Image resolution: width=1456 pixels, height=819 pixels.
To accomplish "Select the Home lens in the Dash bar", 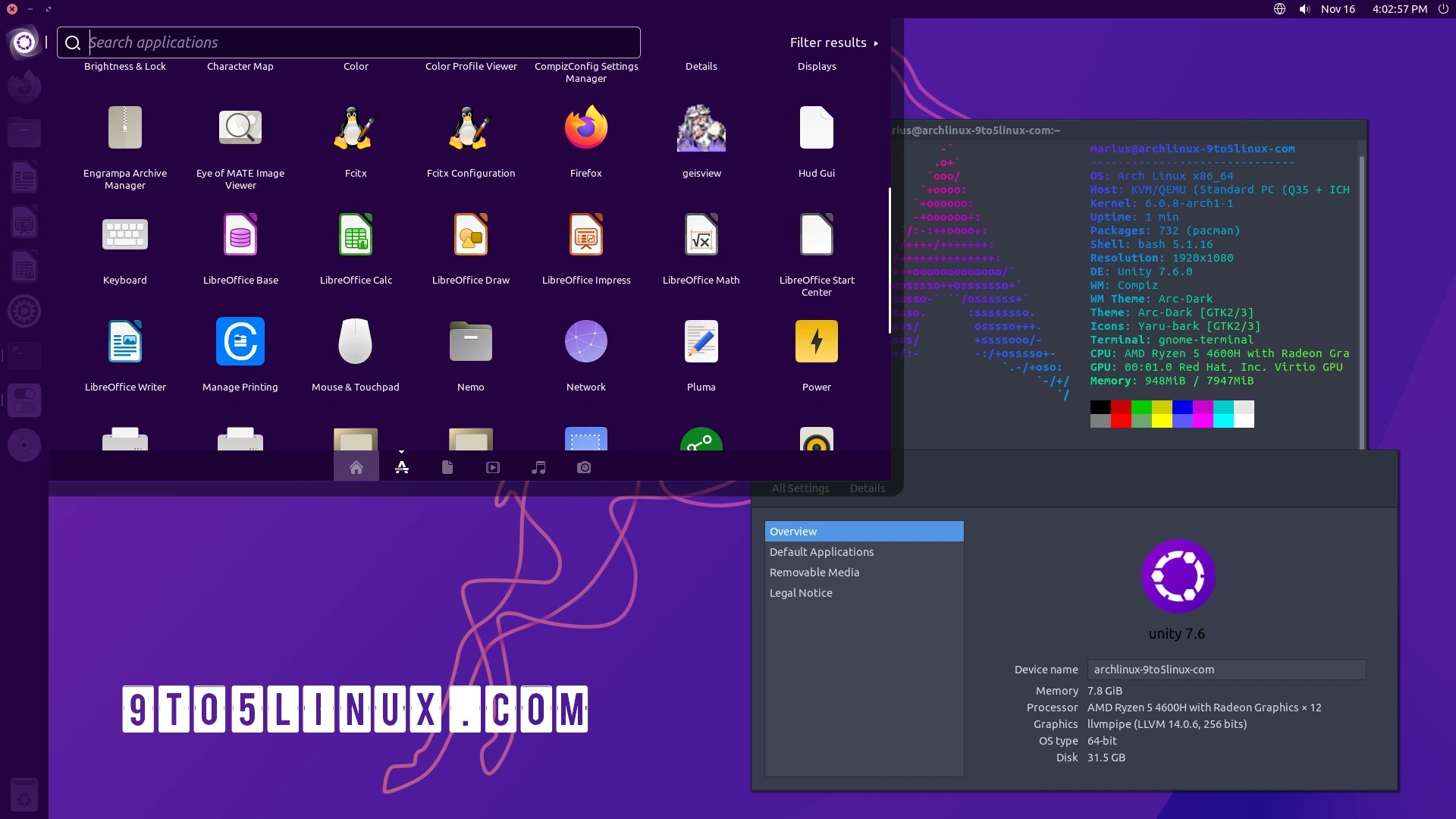I will [356, 467].
